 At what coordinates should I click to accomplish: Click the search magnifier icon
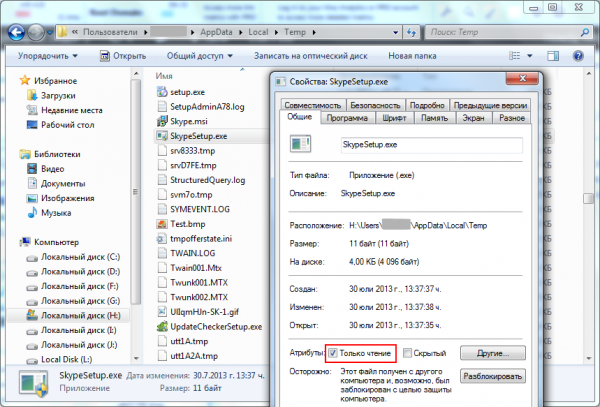click(x=585, y=33)
